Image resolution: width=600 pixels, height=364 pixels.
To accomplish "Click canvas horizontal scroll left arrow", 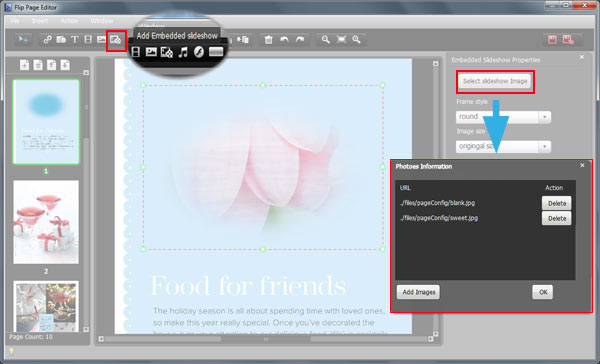I will click(x=101, y=339).
